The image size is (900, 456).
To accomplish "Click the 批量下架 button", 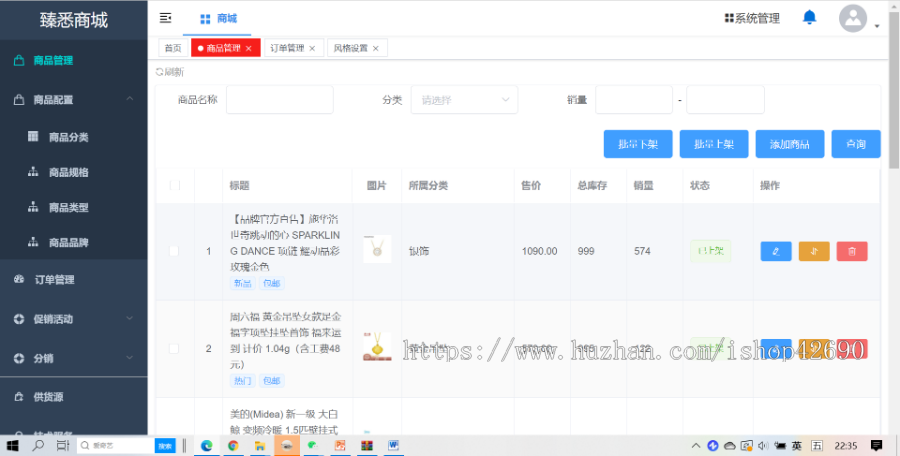I will point(638,144).
